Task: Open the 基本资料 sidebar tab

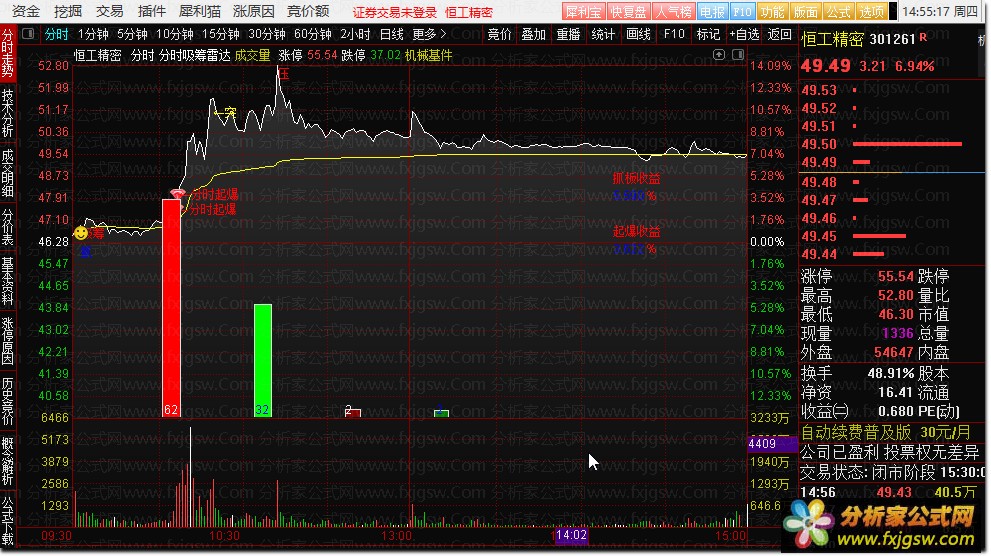Action: pyautogui.click(x=7, y=281)
